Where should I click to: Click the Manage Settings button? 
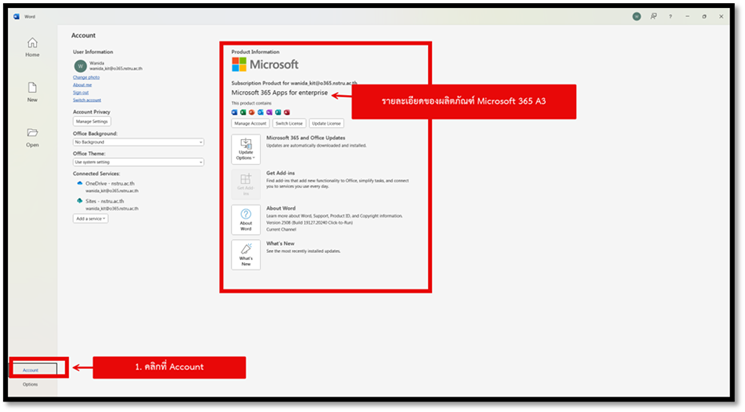click(92, 121)
